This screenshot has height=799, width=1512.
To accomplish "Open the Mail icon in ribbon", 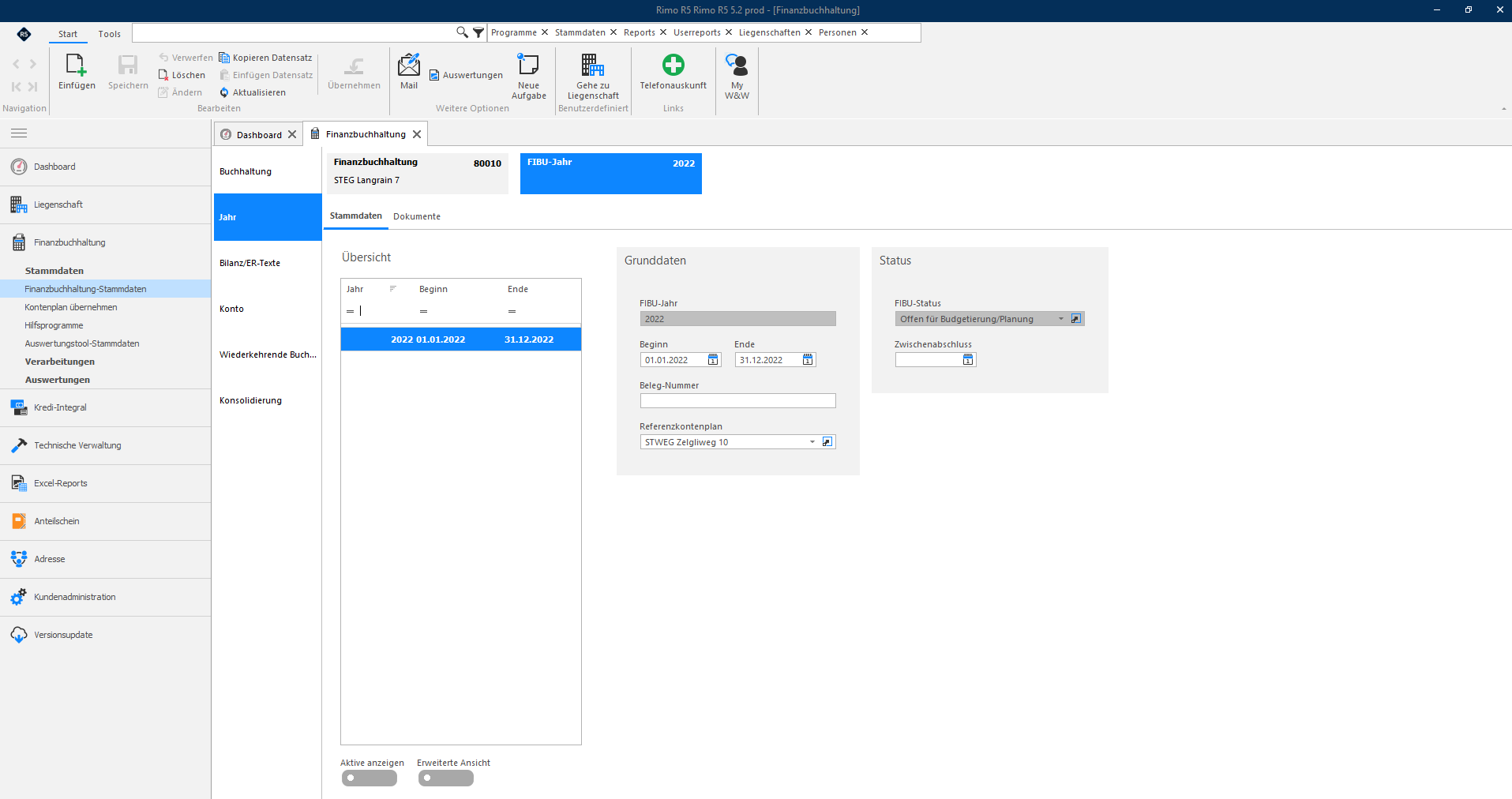I will point(409,66).
